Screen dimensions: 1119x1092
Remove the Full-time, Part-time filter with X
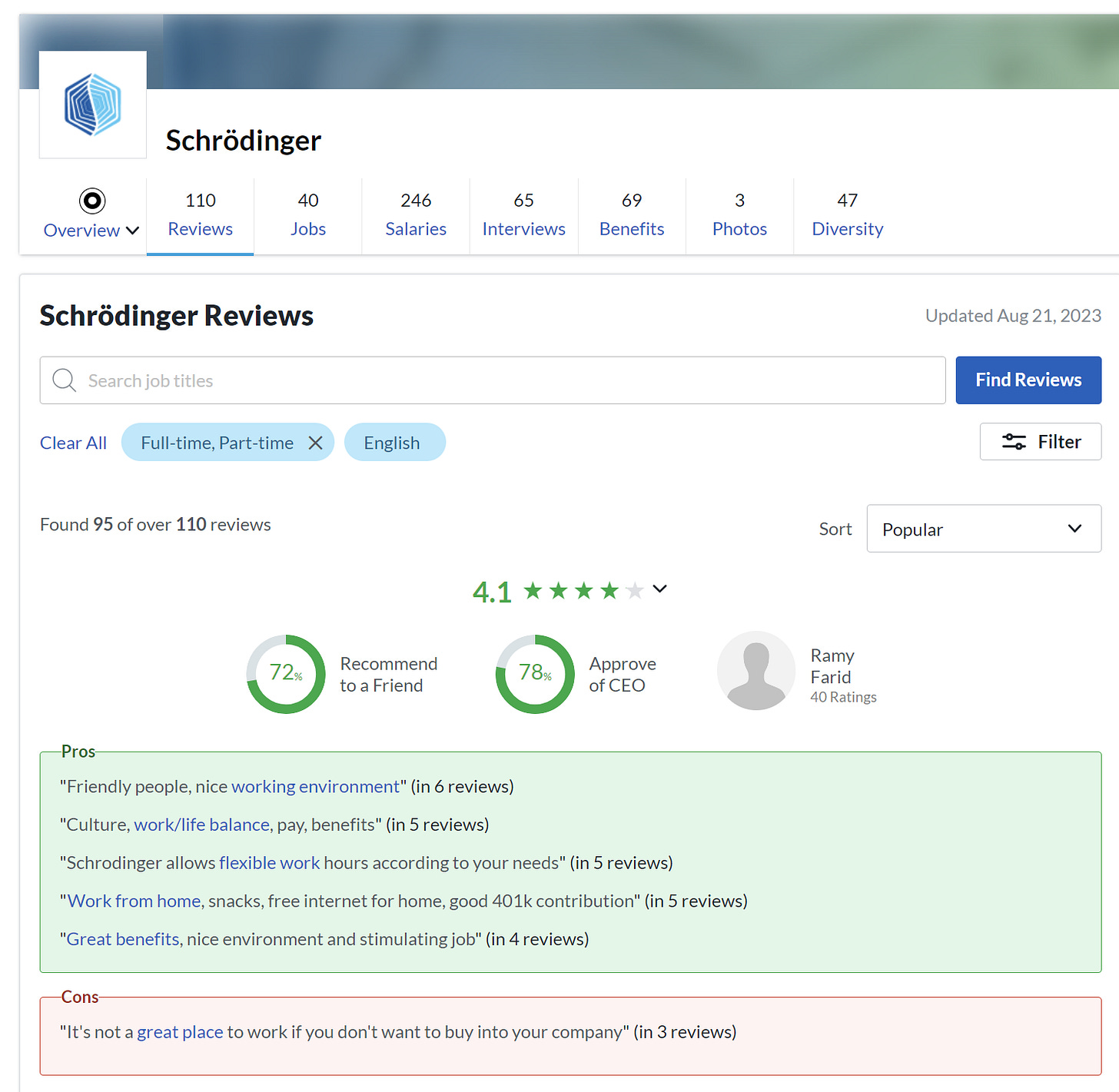(x=315, y=443)
